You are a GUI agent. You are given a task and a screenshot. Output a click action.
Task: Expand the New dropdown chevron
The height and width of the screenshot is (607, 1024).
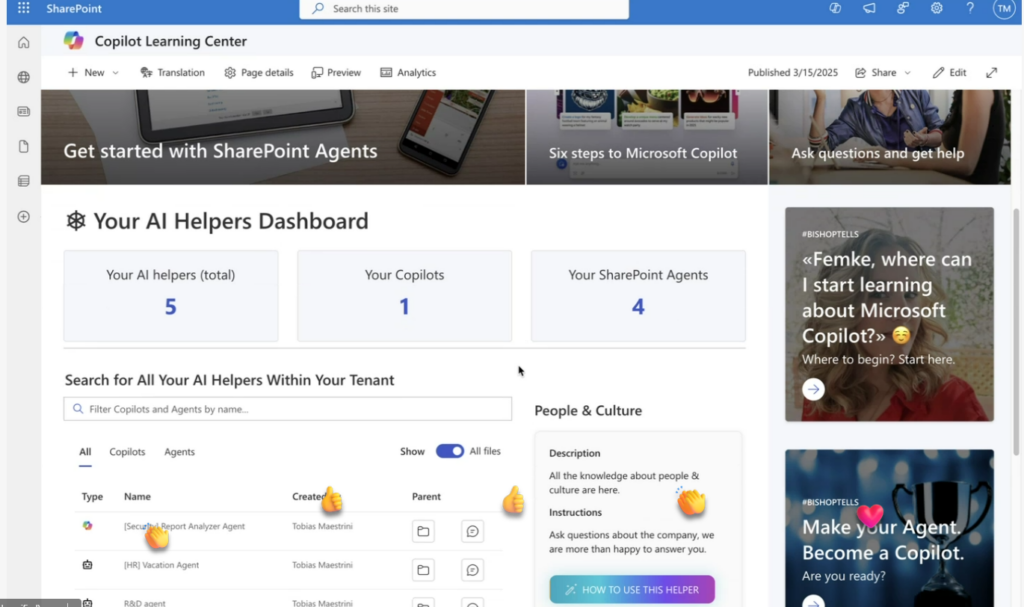point(116,73)
